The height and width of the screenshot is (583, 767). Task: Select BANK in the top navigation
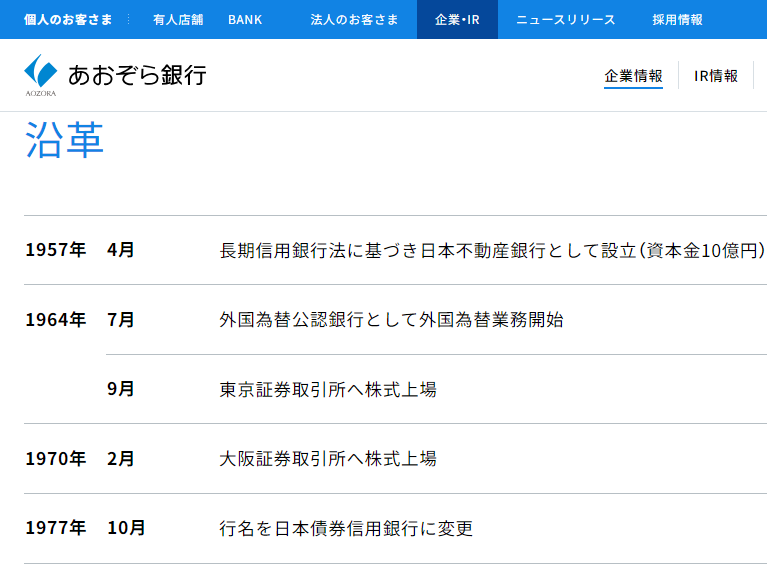[245, 19]
